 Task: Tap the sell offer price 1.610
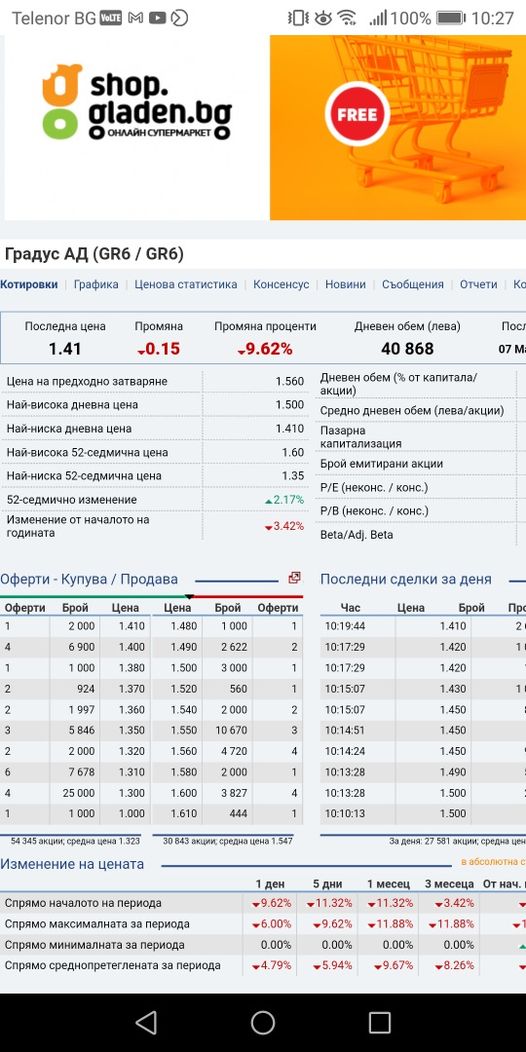click(185, 814)
